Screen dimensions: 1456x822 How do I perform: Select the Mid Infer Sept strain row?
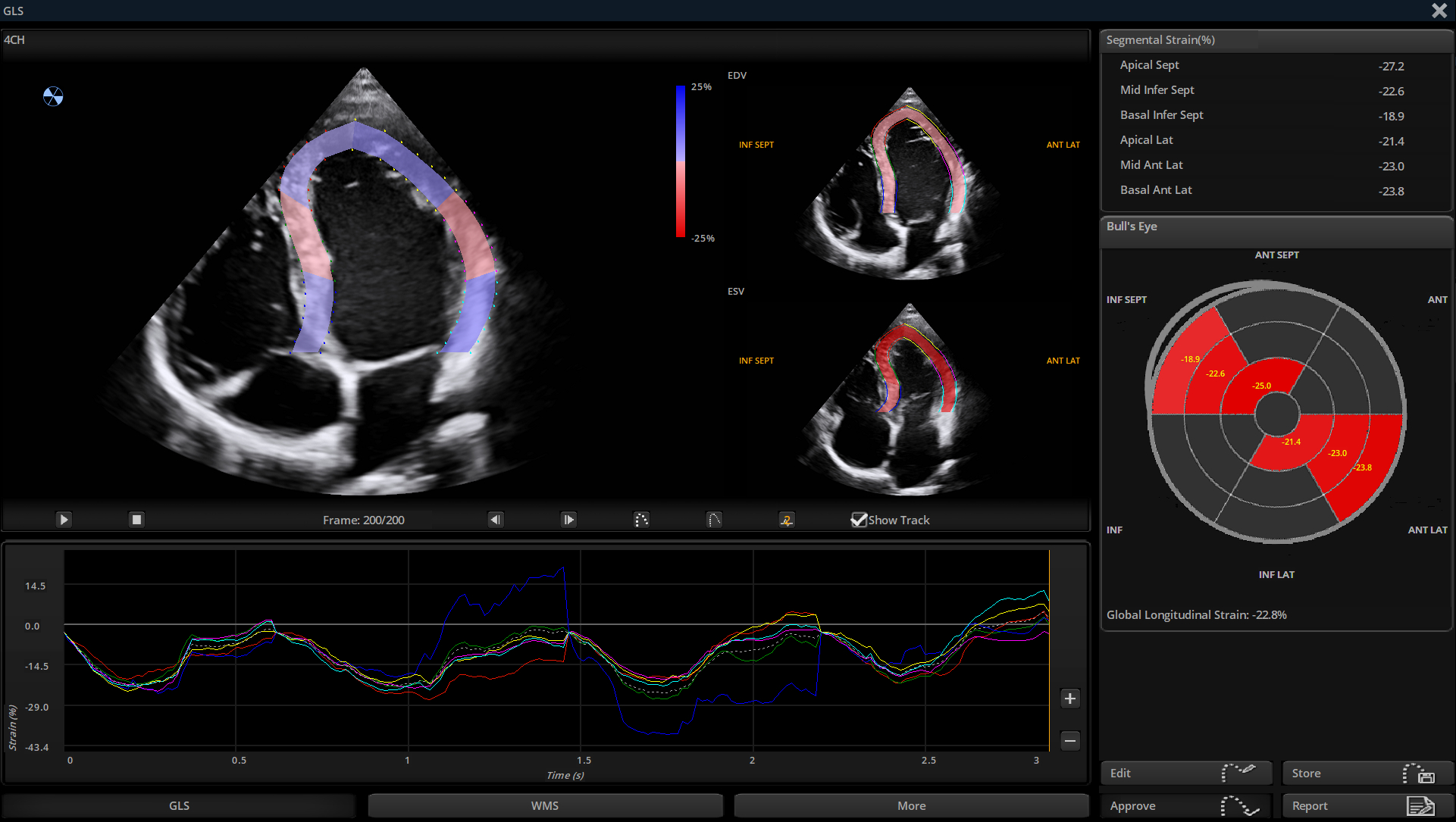(x=1276, y=91)
